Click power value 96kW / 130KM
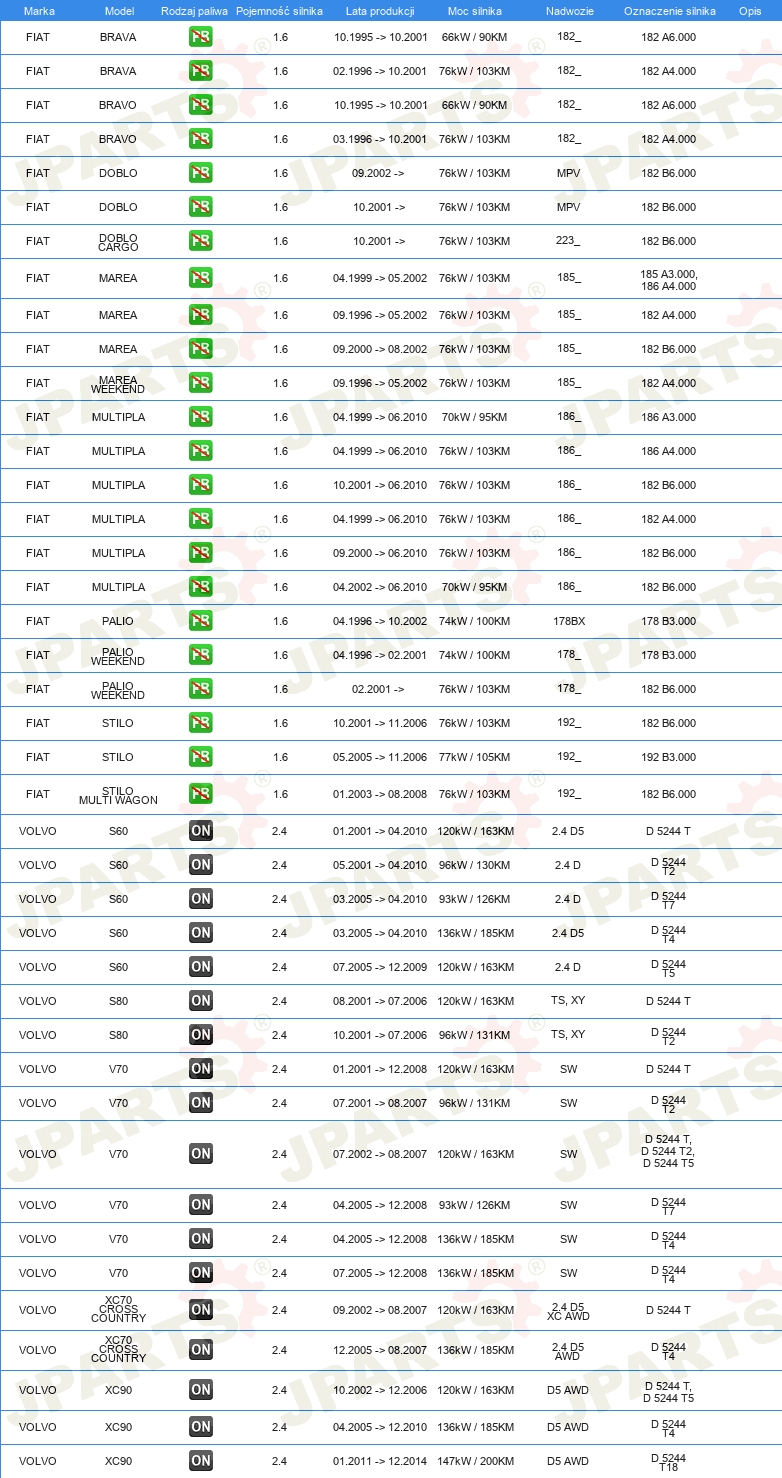782x1478 pixels. tap(476, 865)
